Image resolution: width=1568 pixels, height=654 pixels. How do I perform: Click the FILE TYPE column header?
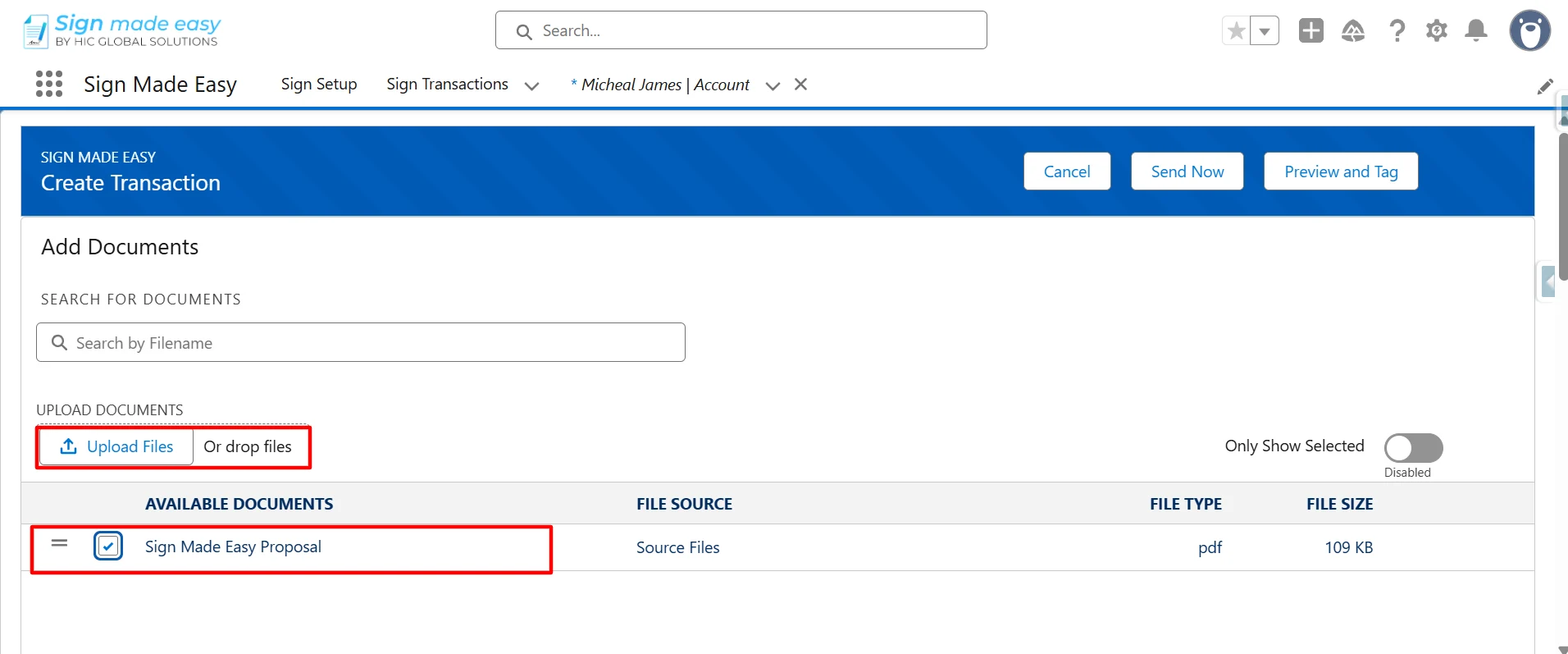click(1186, 504)
